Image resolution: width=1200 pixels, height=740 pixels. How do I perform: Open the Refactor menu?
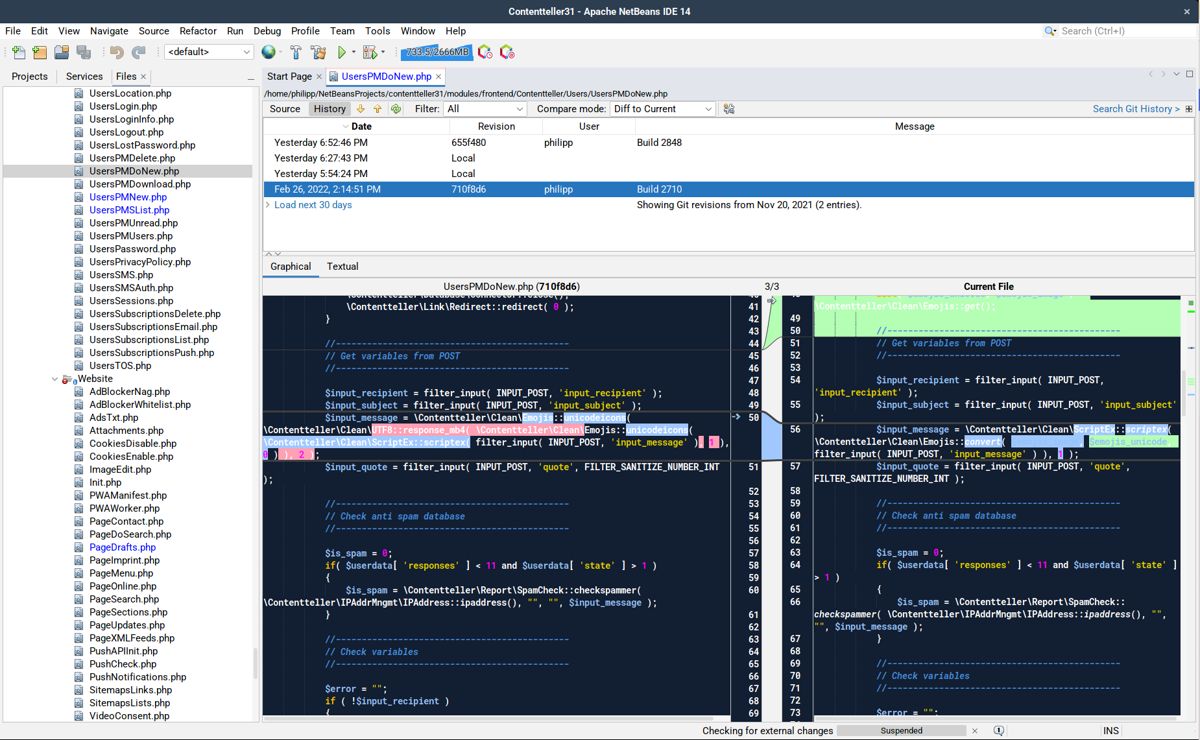(198, 31)
